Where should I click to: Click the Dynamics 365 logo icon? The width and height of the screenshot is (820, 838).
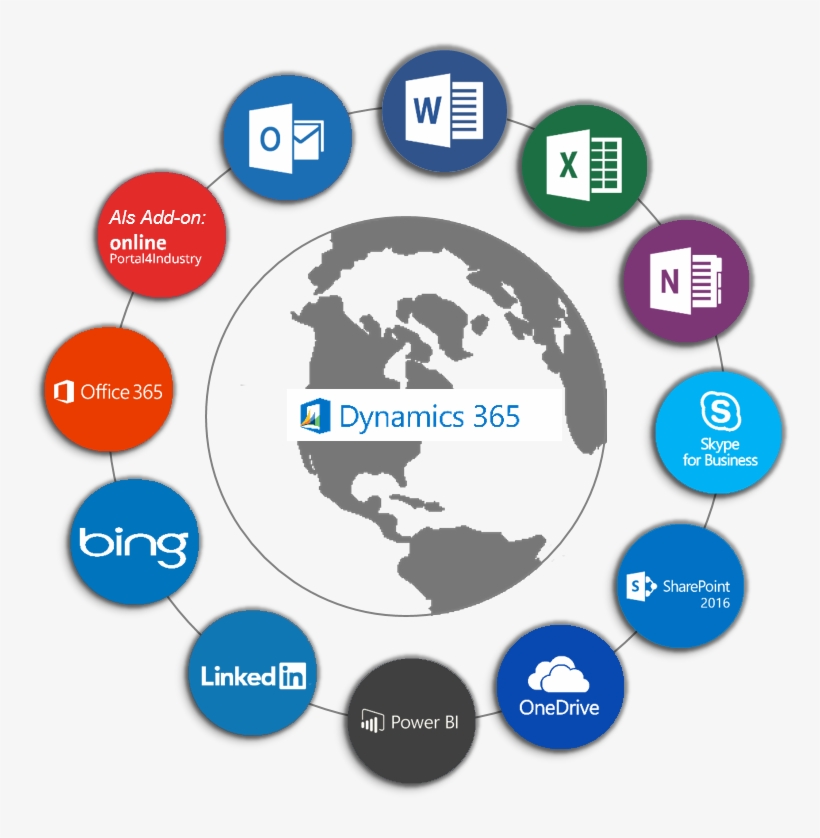click(x=315, y=415)
